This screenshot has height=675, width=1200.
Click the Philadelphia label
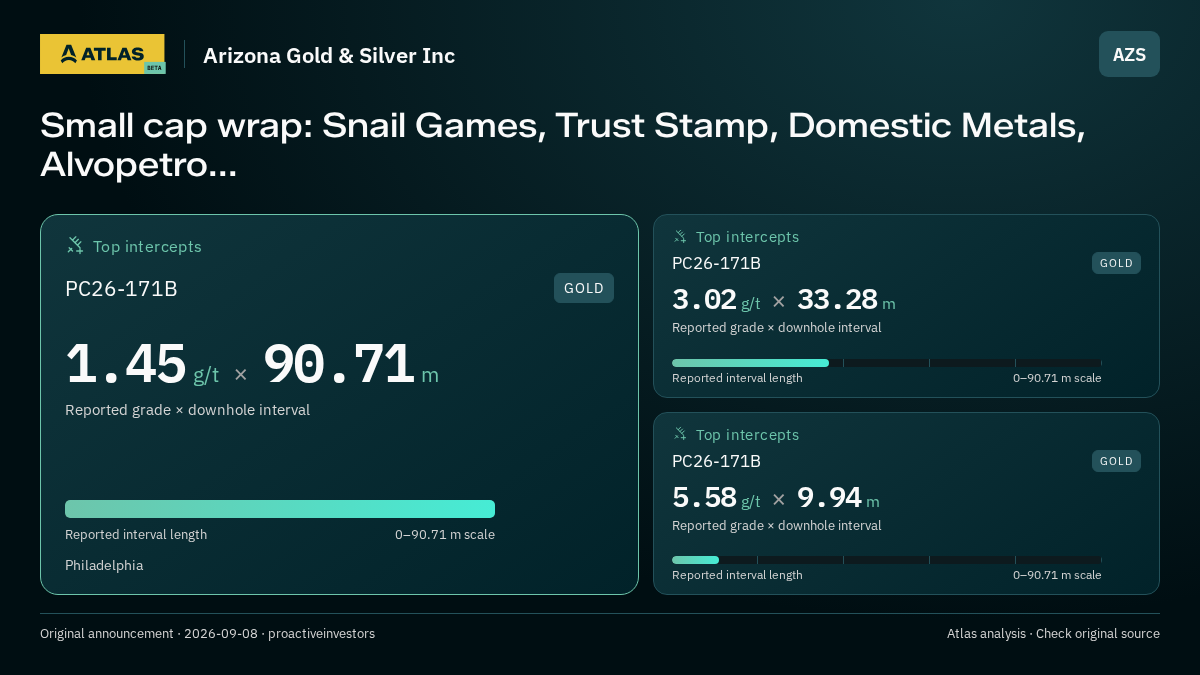(104, 565)
